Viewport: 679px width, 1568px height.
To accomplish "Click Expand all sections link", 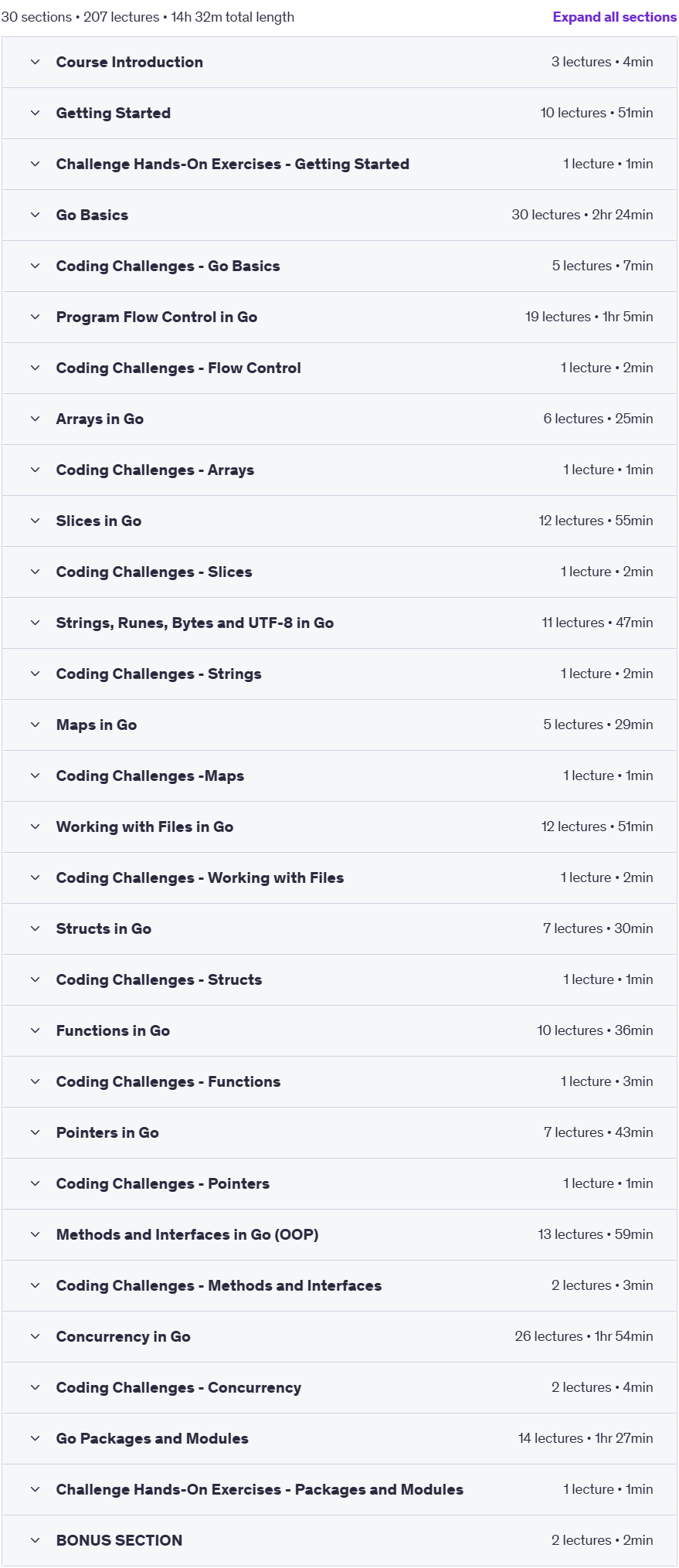I will 614,17.
